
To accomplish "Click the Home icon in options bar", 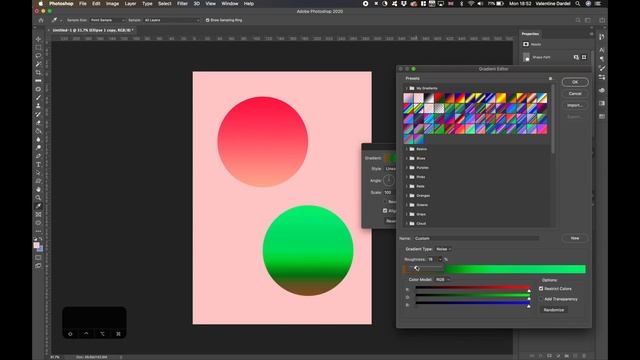I will point(41,20).
